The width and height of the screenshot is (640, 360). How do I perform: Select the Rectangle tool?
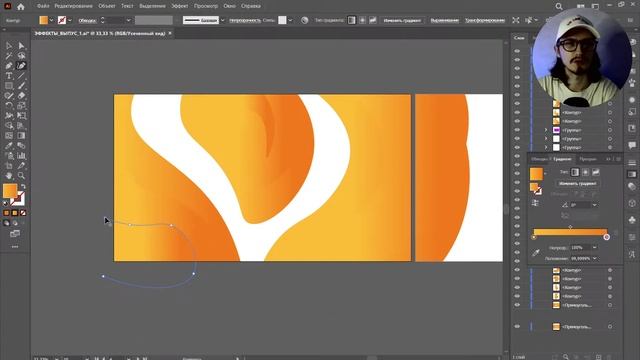click(x=9, y=86)
